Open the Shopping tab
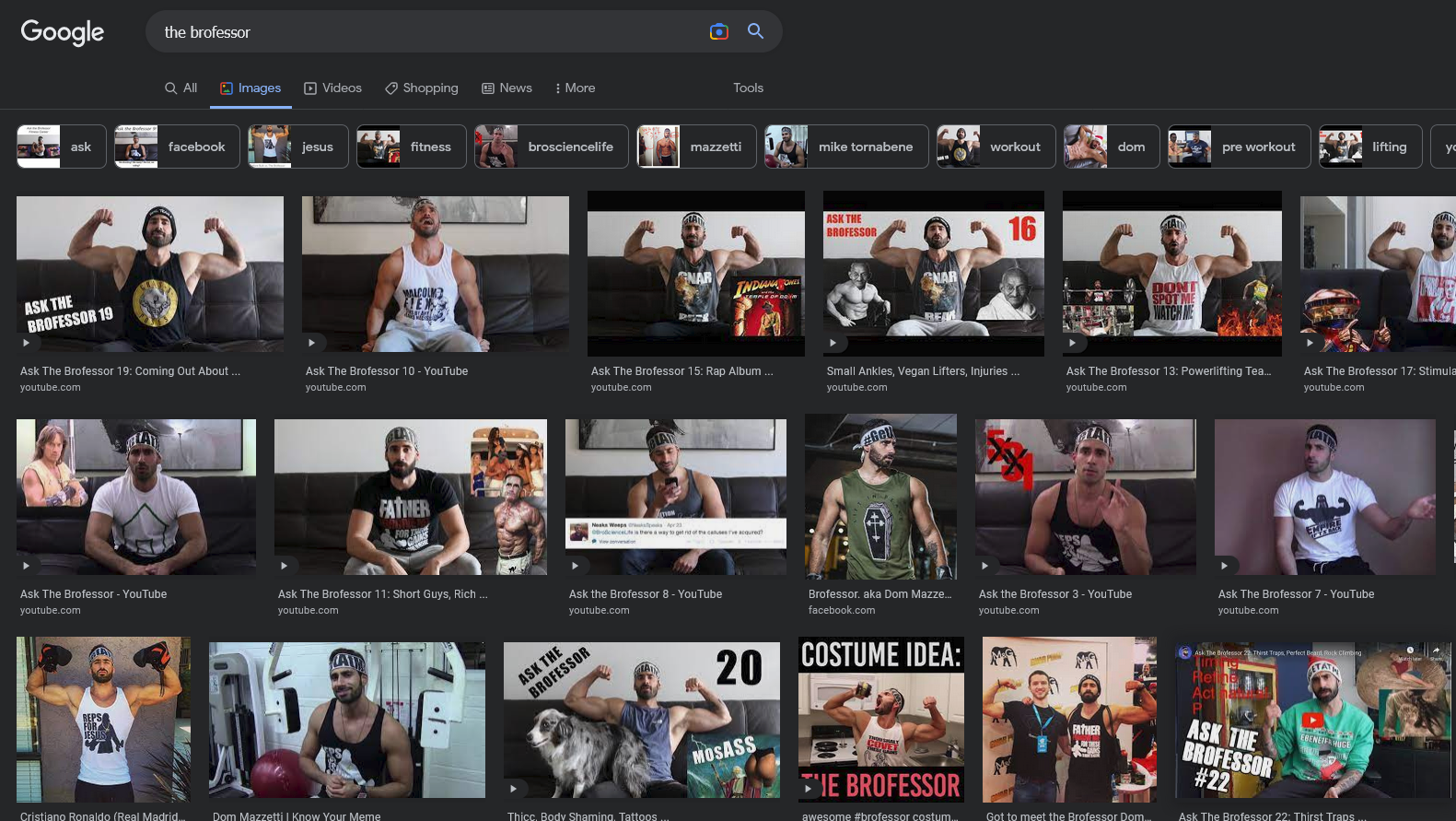The image size is (1456, 821). tap(421, 88)
